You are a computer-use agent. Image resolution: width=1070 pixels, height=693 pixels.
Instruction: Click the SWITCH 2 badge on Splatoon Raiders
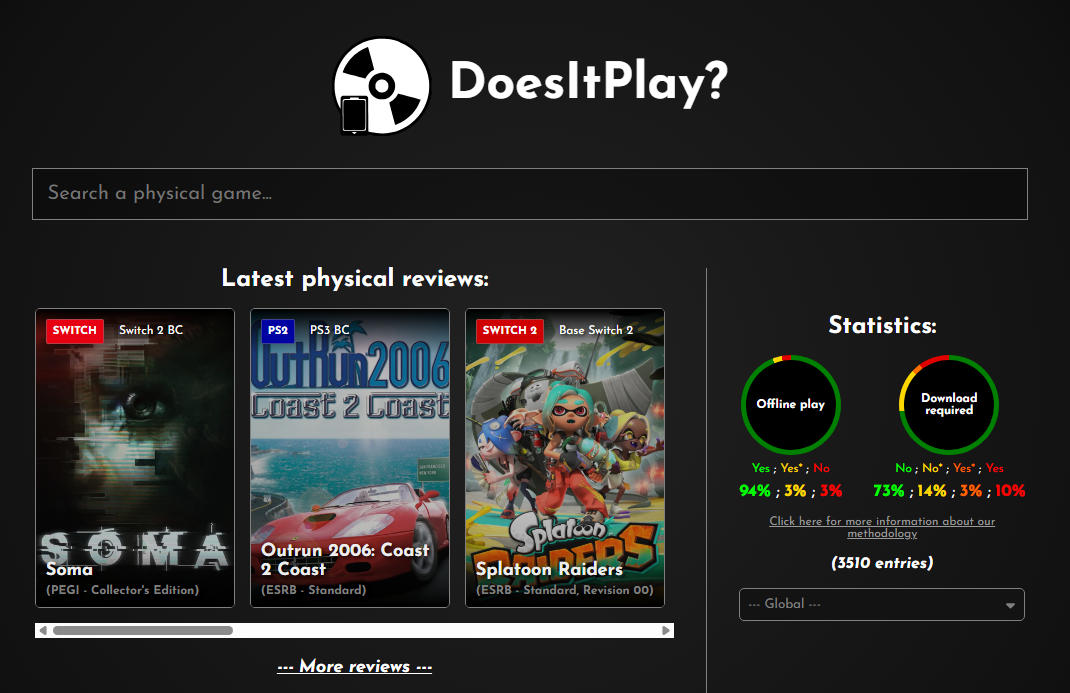coord(510,331)
